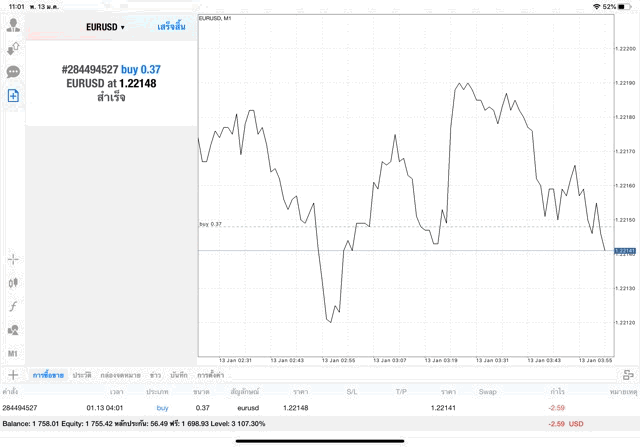640x447 pixels.
Task: Tap current price 1.22141 in table
Action: pos(443,408)
